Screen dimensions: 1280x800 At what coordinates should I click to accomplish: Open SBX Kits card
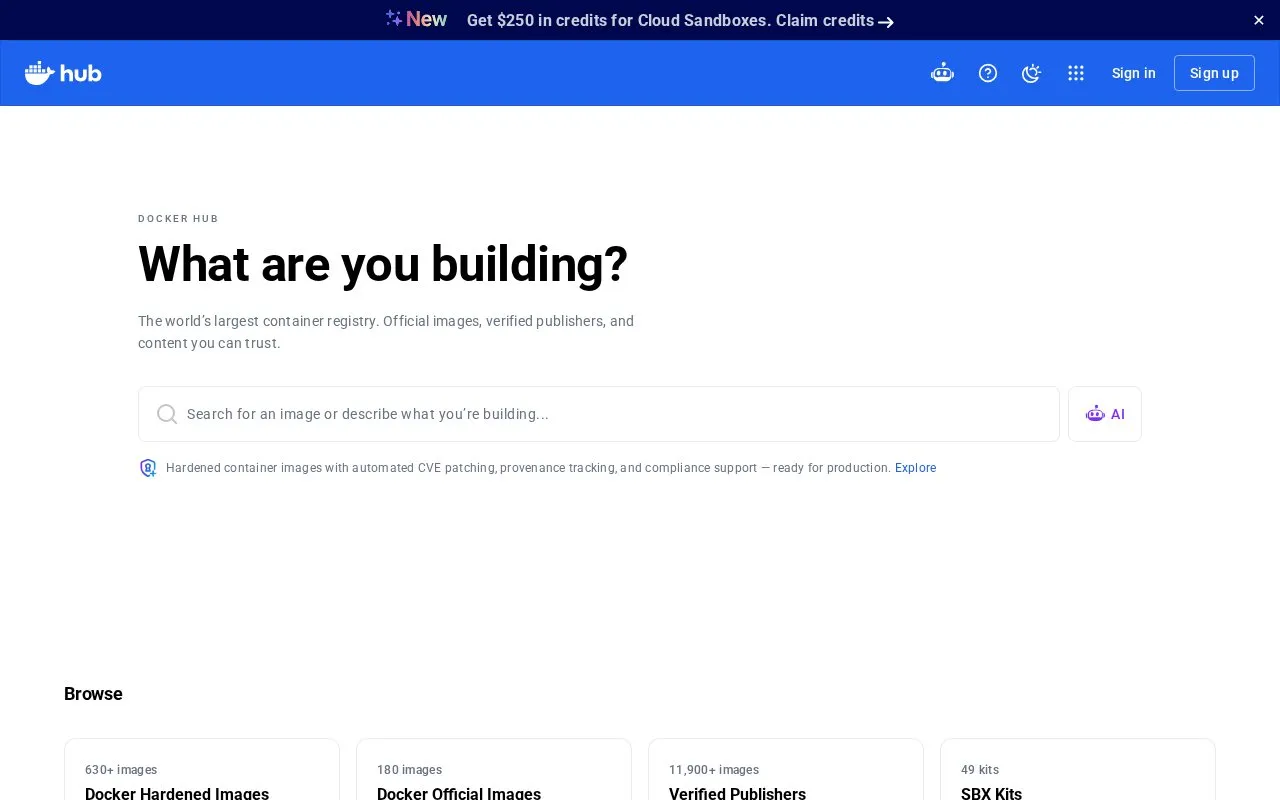1078,769
